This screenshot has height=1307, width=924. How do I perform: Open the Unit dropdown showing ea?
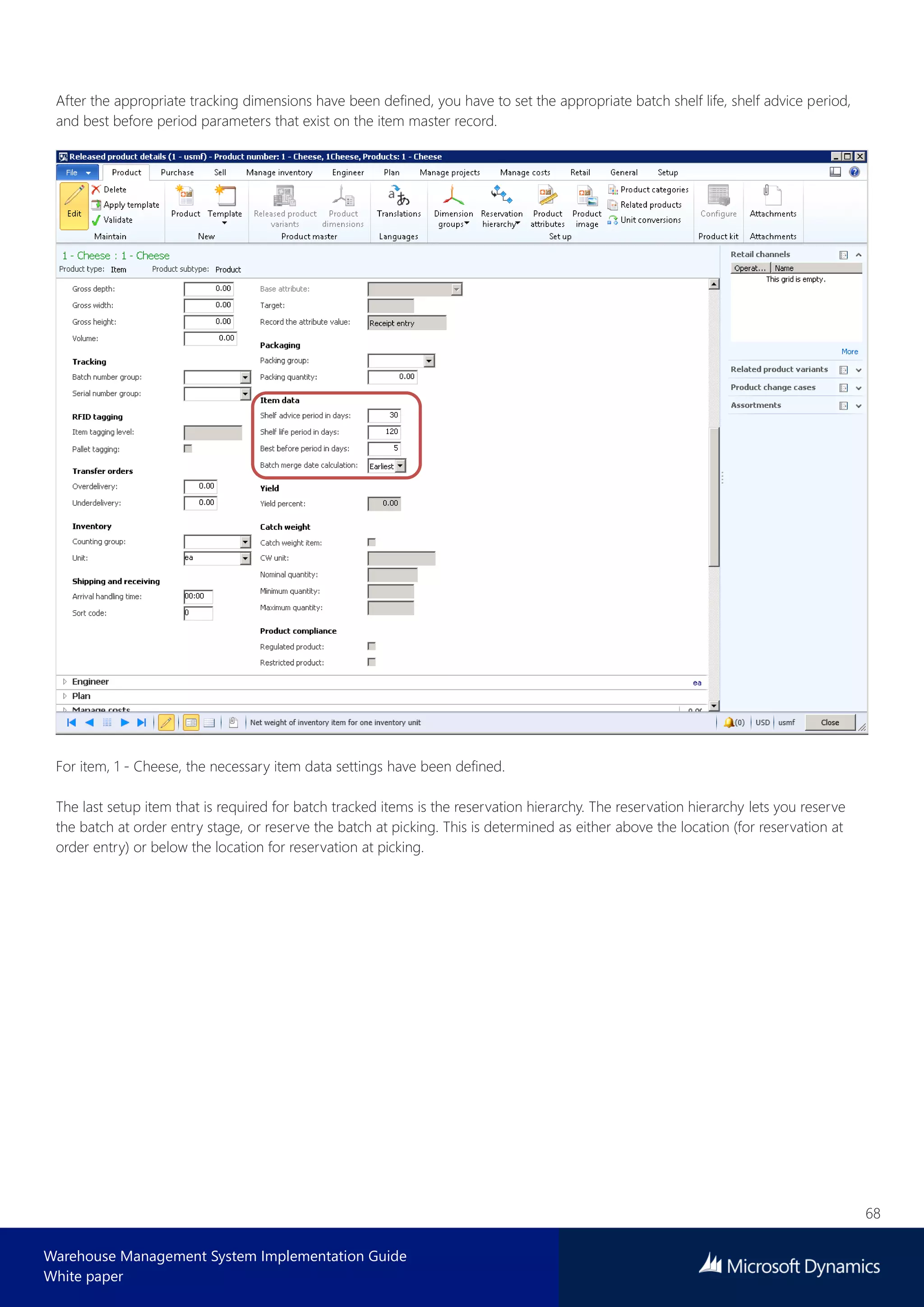click(245, 558)
